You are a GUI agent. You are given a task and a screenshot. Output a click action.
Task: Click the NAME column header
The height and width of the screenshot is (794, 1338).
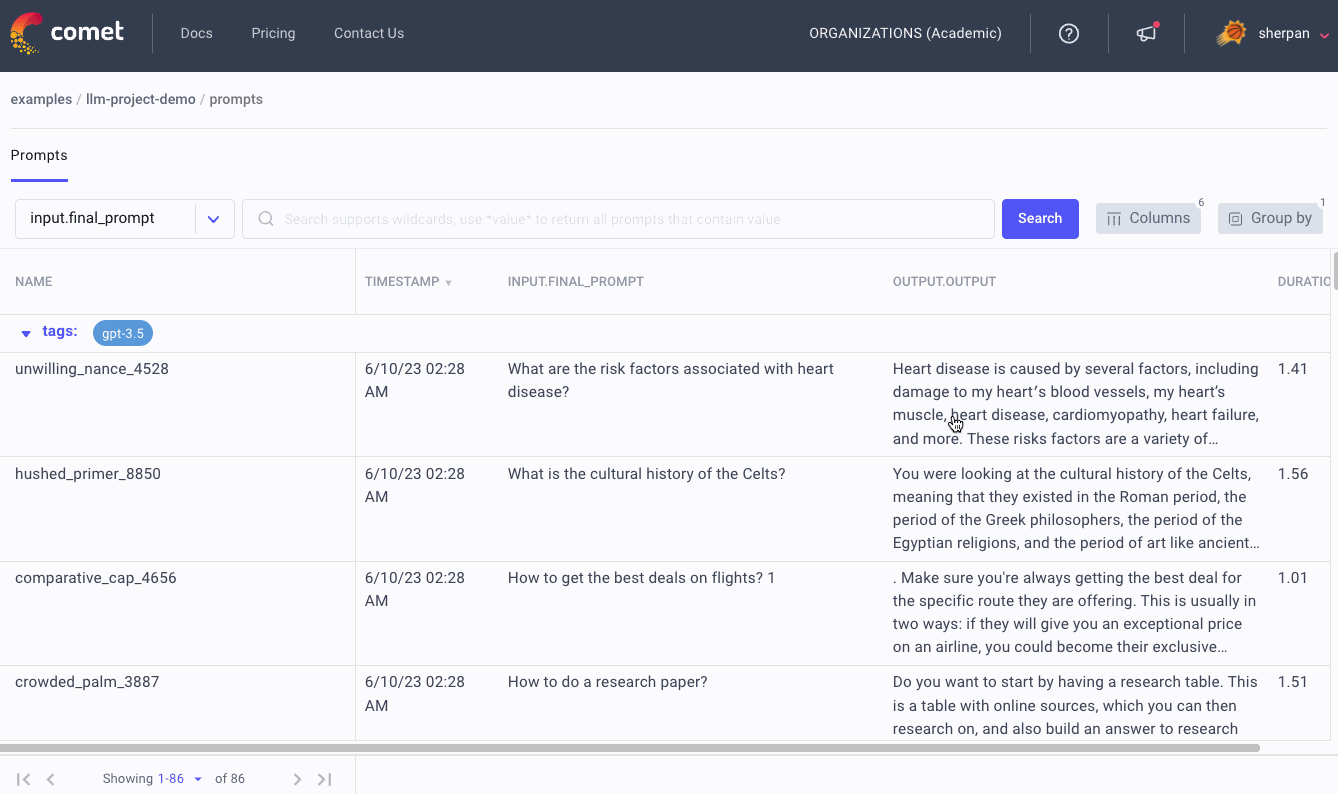tap(34, 282)
